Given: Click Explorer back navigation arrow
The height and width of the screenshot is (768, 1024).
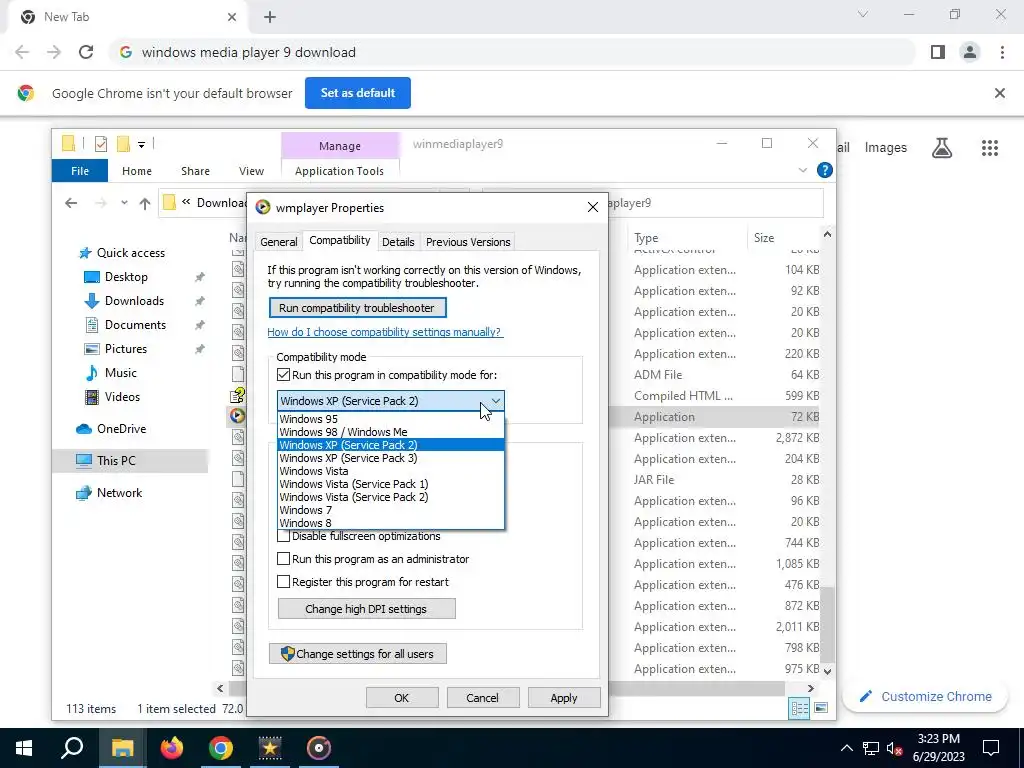Looking at the screenshot, I should [x=71, y=203].
